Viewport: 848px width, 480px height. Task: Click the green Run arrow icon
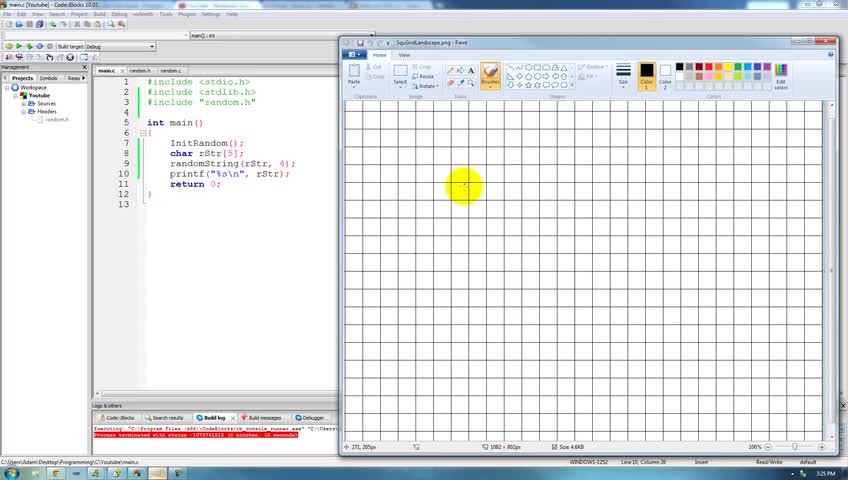19,46
